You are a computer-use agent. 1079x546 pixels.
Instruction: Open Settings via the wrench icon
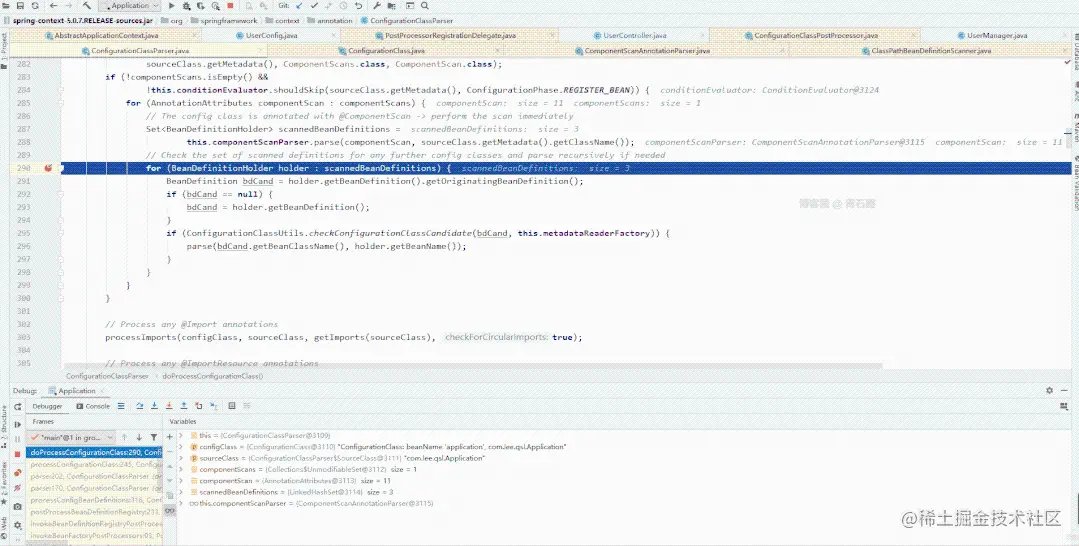[x=377, y=6]
